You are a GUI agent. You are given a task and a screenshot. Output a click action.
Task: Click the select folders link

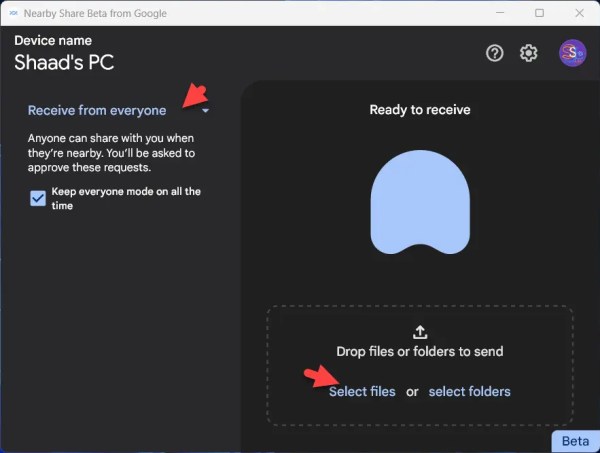[470, 391]
